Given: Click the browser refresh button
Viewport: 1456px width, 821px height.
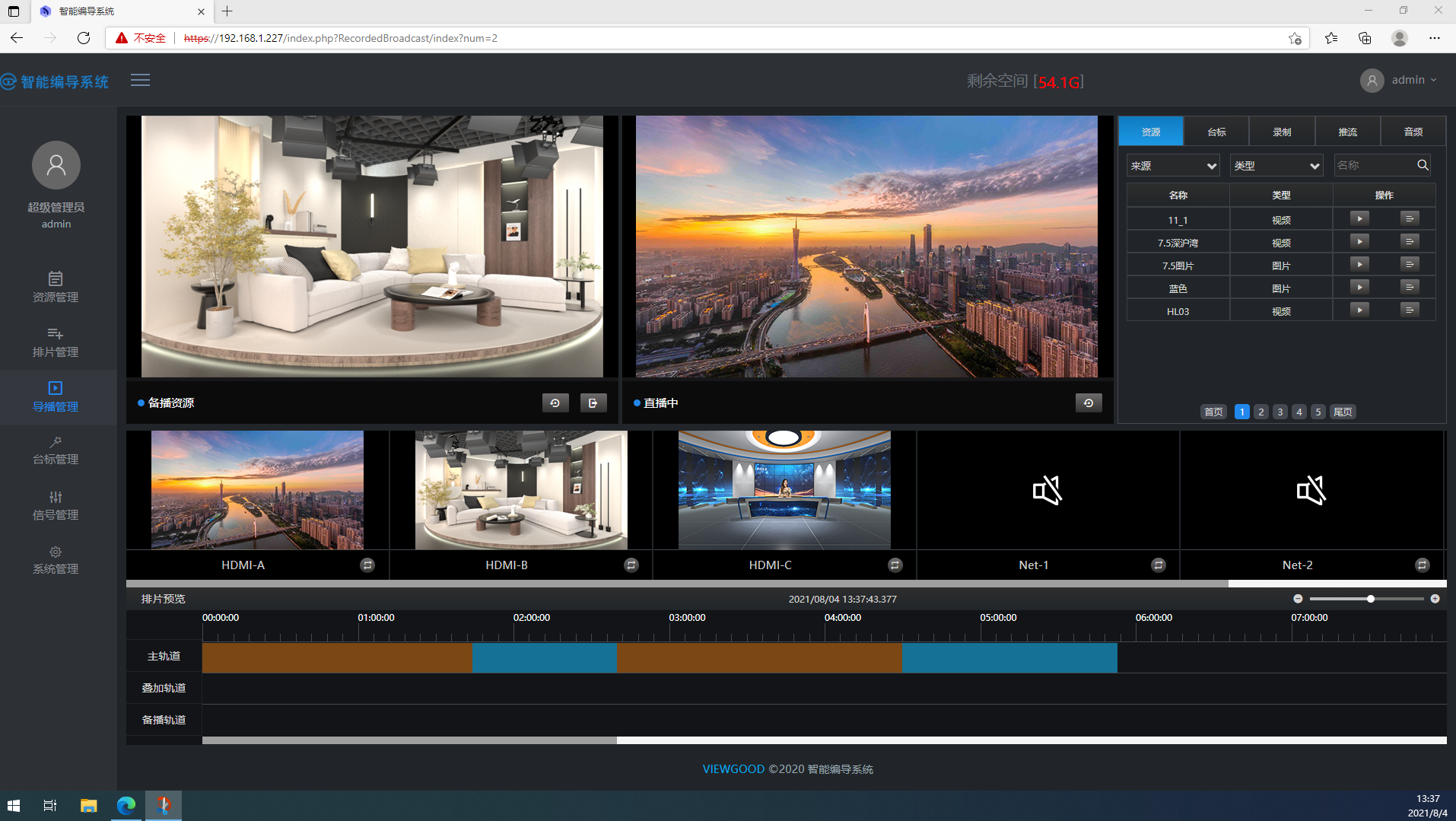Looking at the screenshot, I should click(84, 38).
